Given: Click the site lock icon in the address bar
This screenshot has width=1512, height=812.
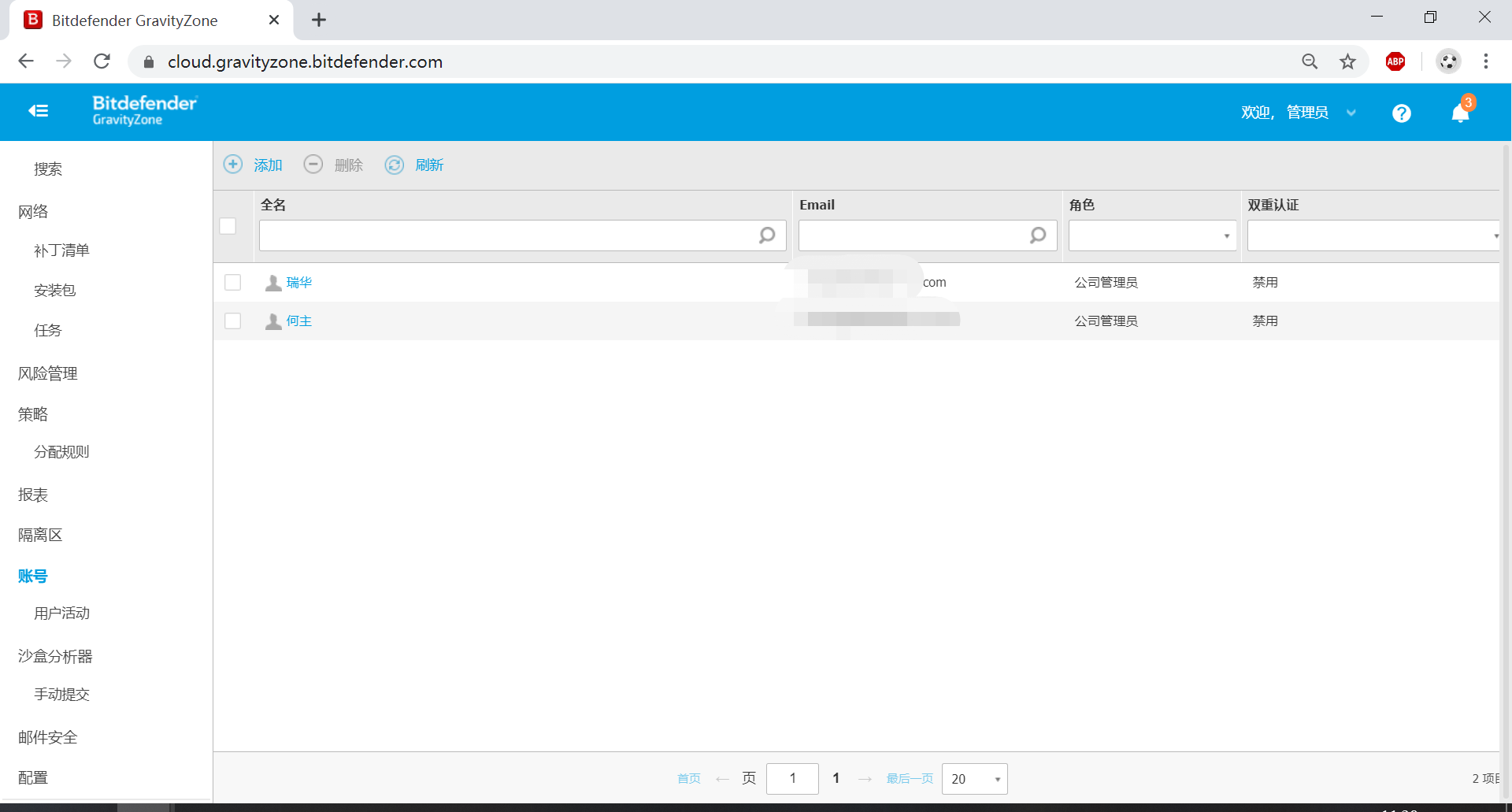Looking at the screenshot, I should coord(149,61).
